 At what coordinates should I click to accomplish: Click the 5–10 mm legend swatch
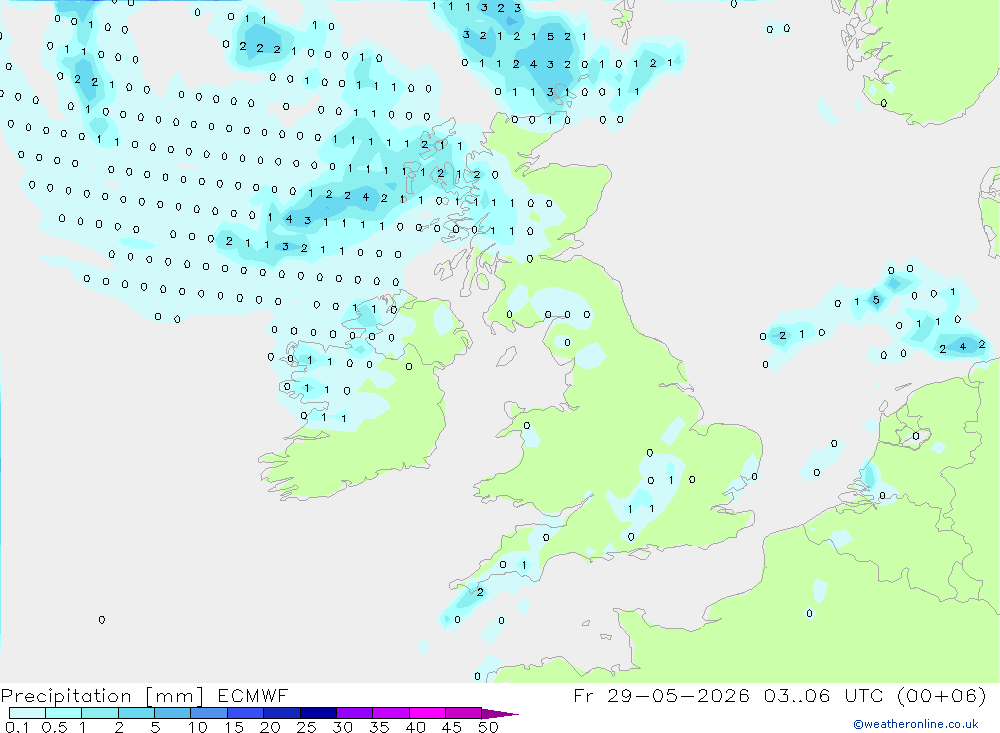[x=172, y=713]
